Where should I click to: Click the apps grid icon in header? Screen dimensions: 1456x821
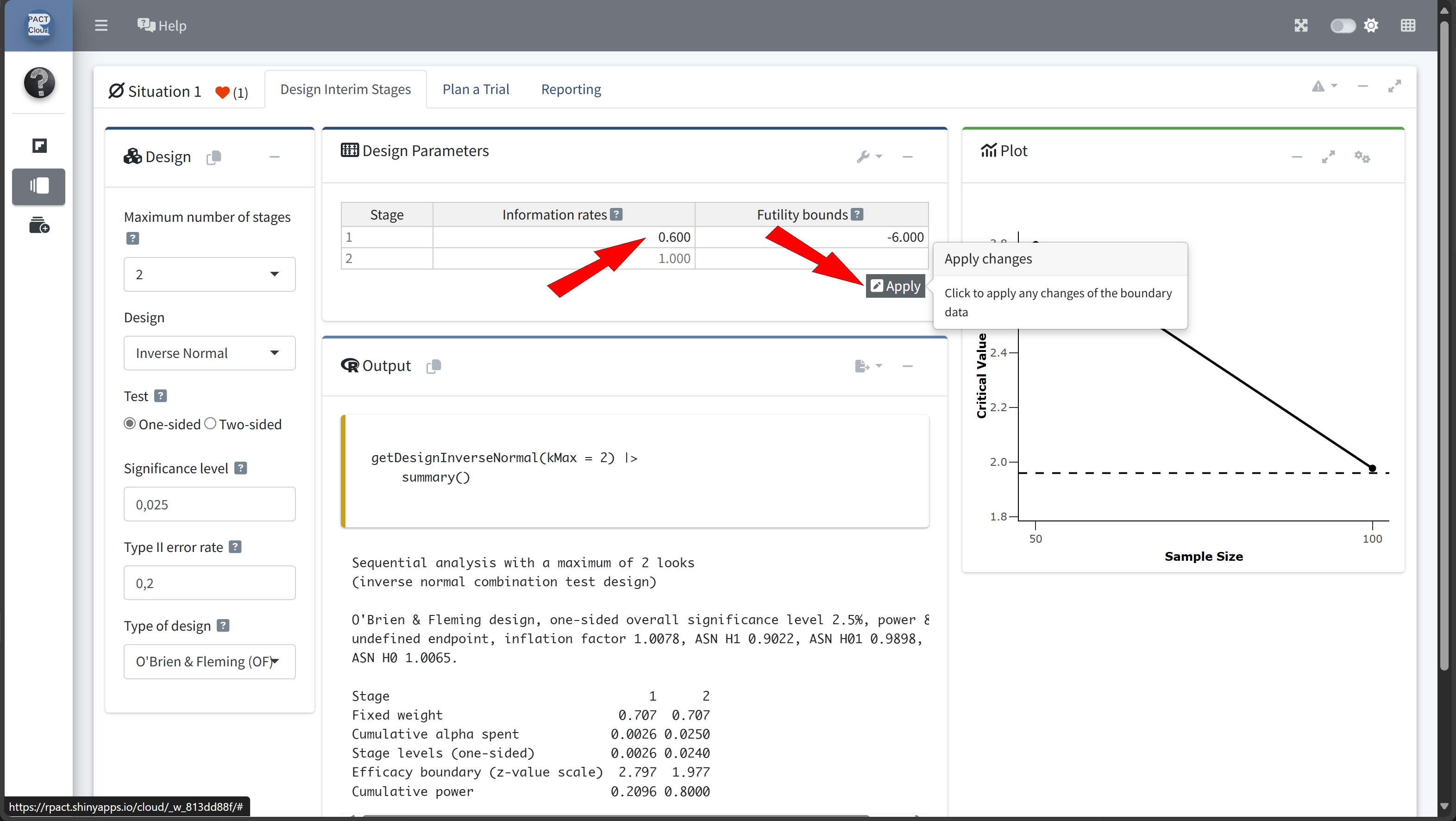coord(1408,25)
